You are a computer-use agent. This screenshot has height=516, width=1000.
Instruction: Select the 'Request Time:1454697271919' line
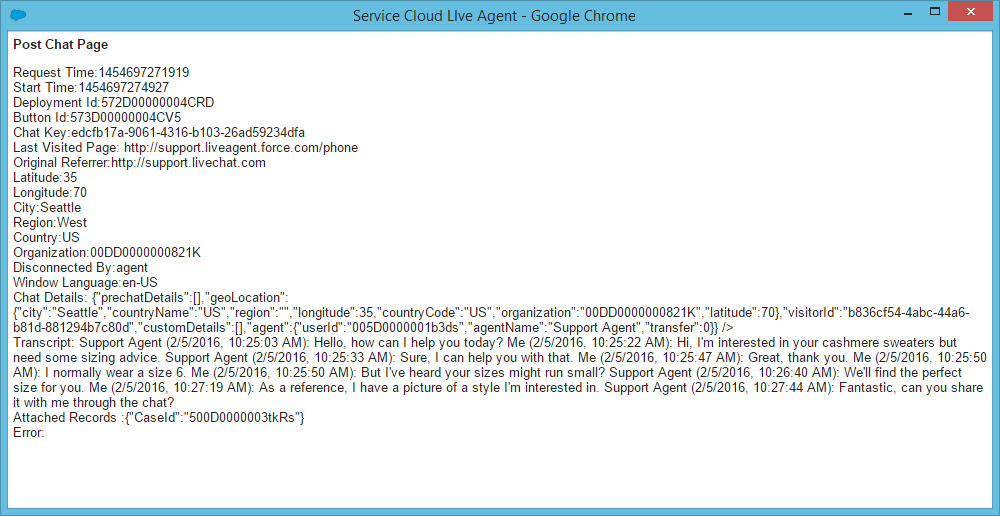tap(101, 73)
